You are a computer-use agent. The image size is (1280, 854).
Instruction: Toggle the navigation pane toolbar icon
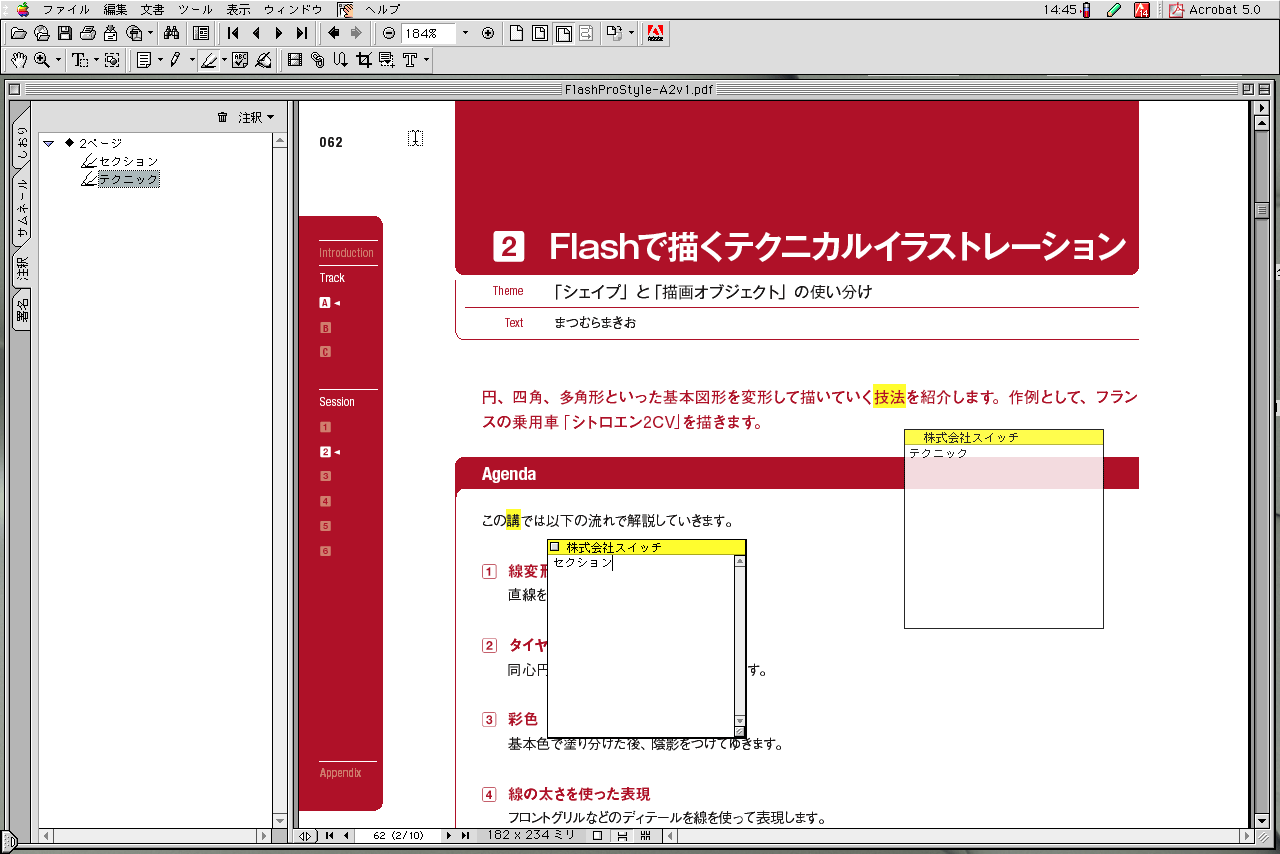201,33
